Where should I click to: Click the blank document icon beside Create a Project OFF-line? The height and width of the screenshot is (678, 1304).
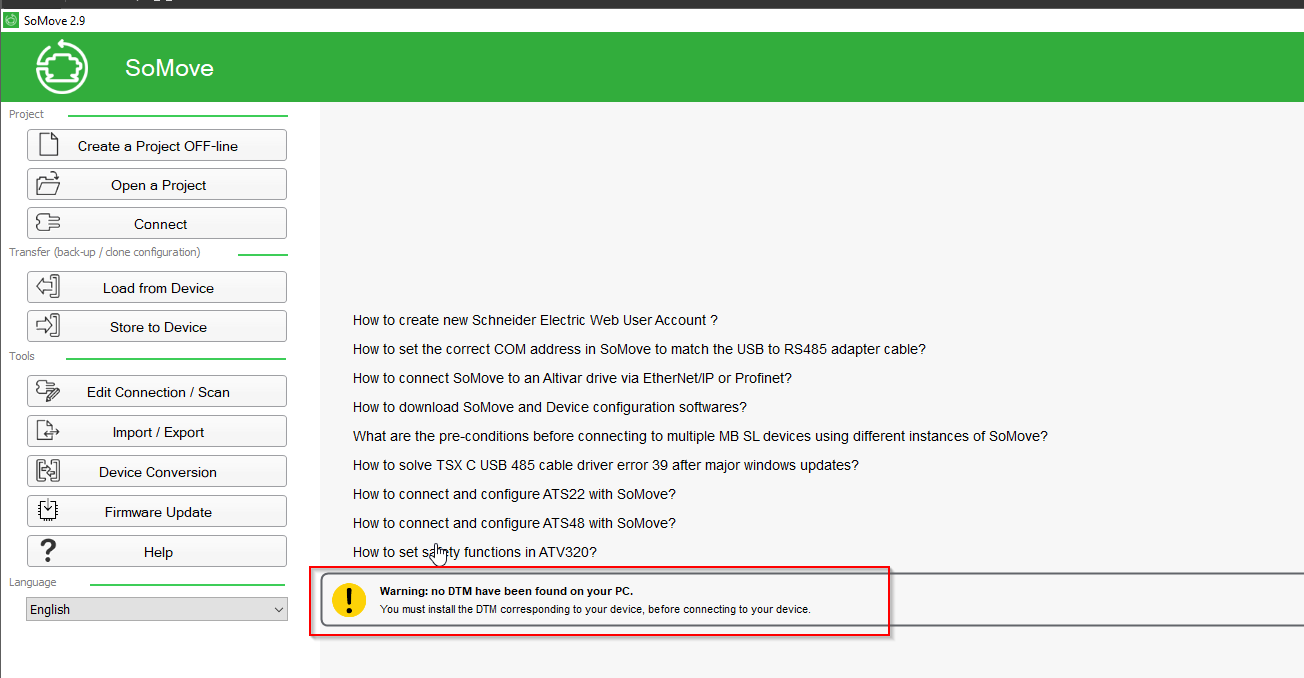pyautogui.click(x=48, y=145)
